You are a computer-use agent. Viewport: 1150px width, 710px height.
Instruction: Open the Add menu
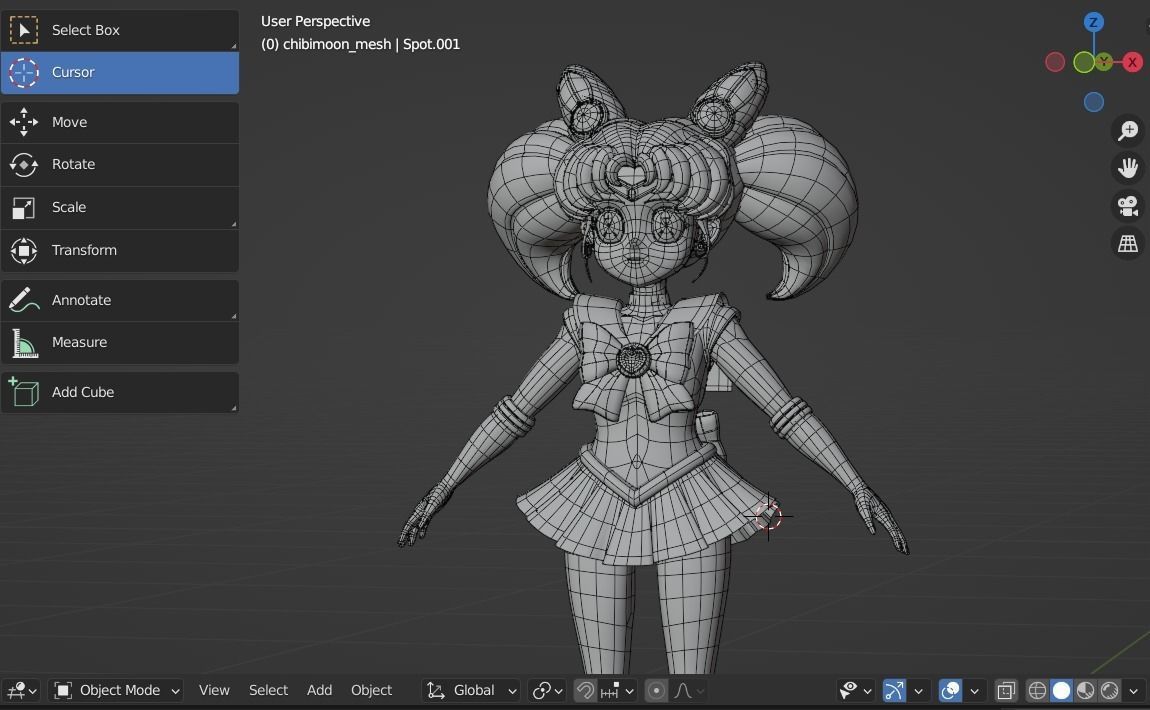click(319, 690)
